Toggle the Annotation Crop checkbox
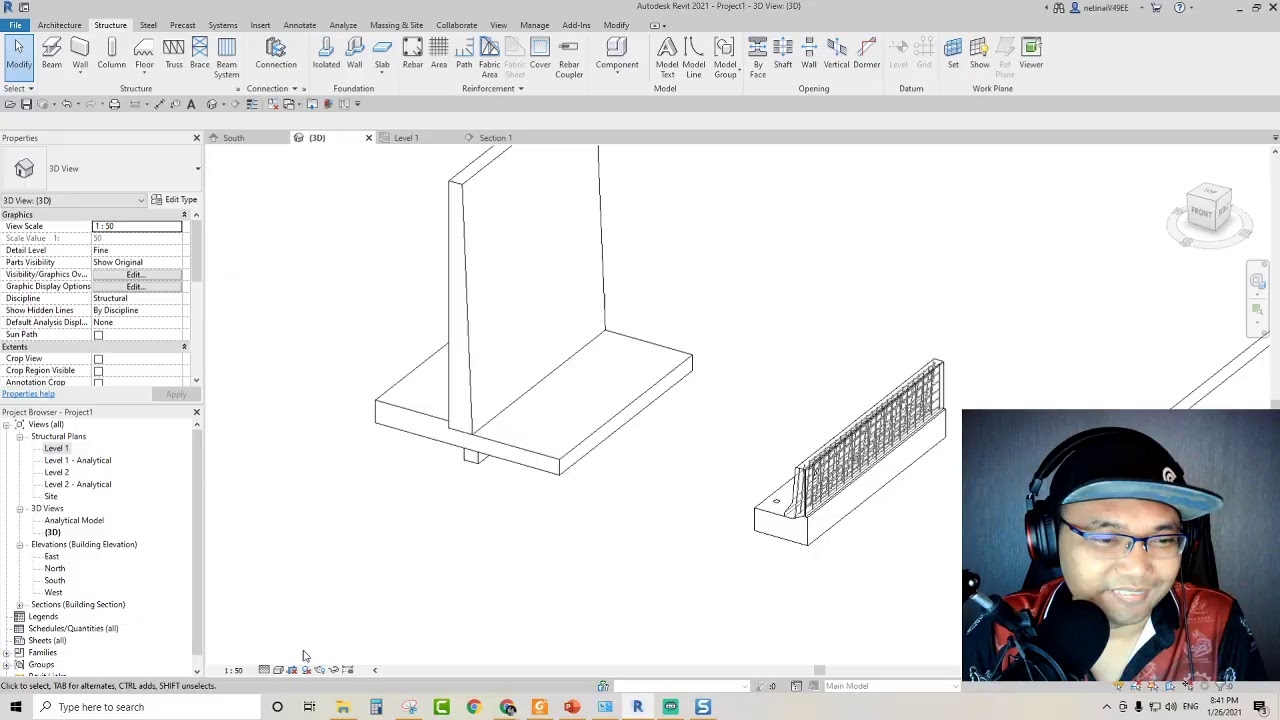The image size is (1280, 720). (98, 383)
